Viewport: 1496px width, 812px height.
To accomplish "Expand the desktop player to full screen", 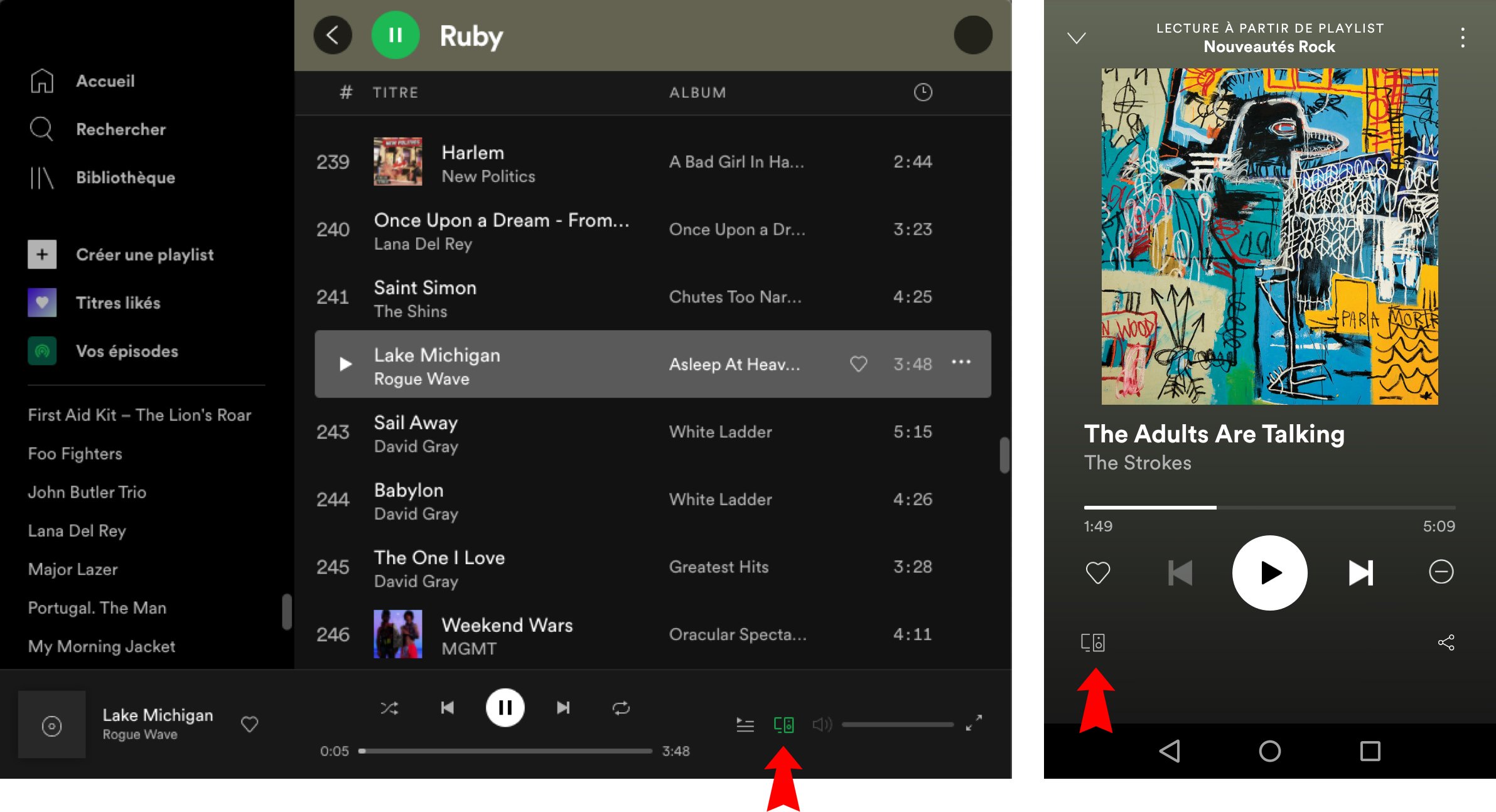I will 974,723.
